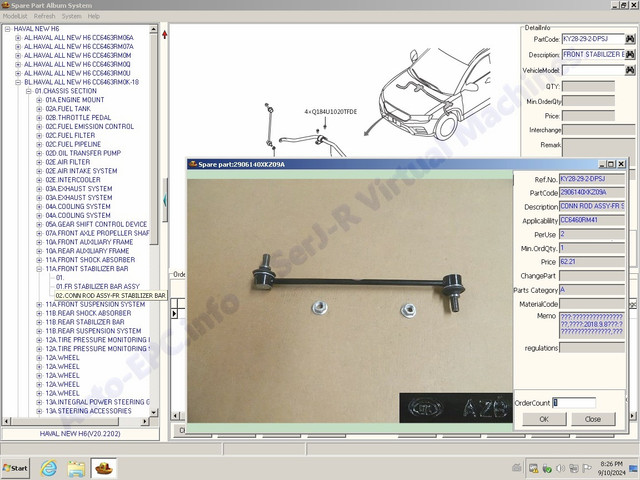This screenshot has height=480, width=640.
Task: Open the file explorer taskbar icon
Action: click(76, 468)
